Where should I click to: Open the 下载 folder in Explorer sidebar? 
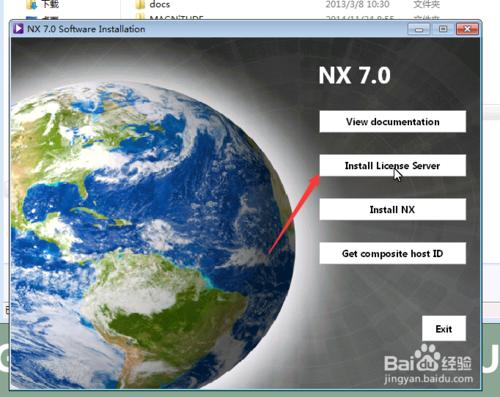tap(50, 4)
